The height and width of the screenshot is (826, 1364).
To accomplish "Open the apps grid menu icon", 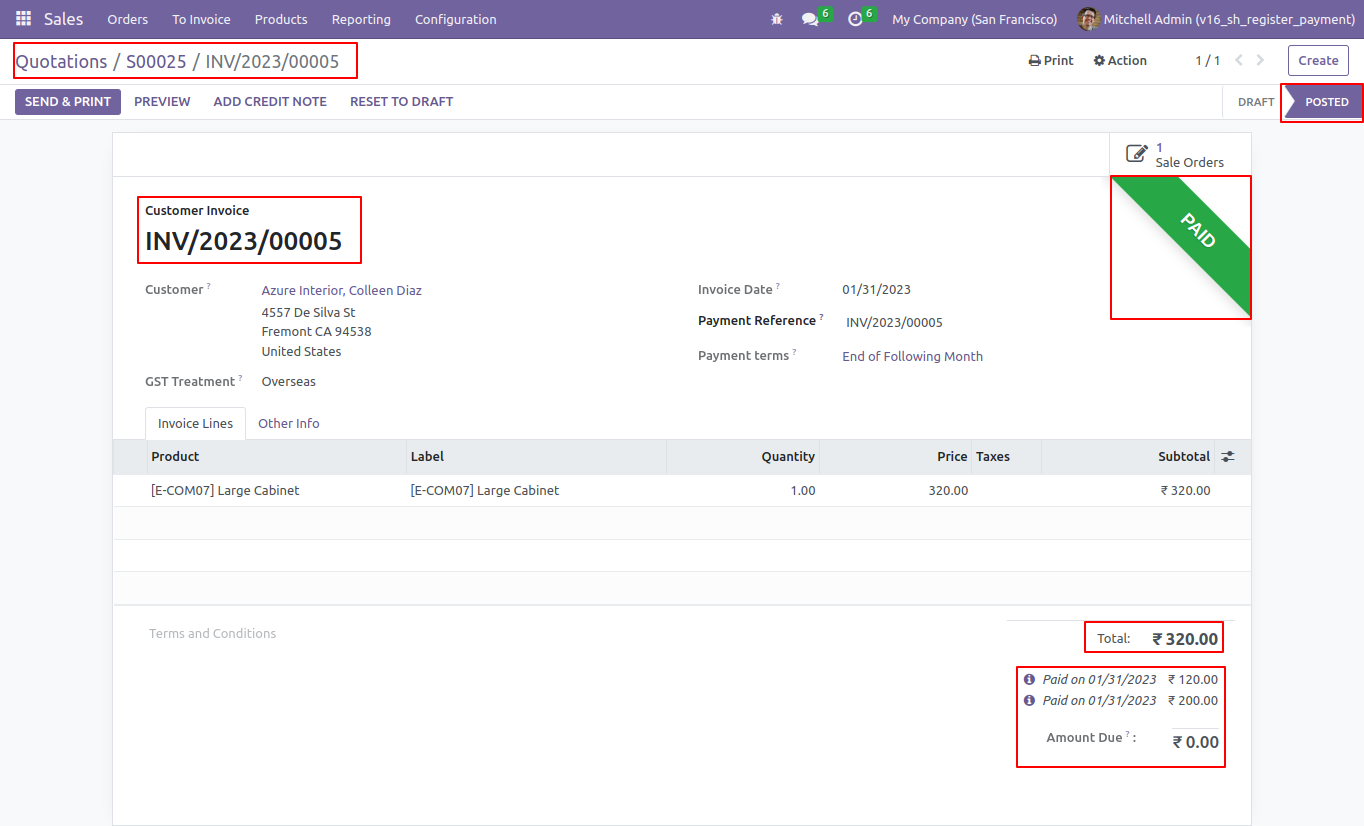I will pos(23,19).
